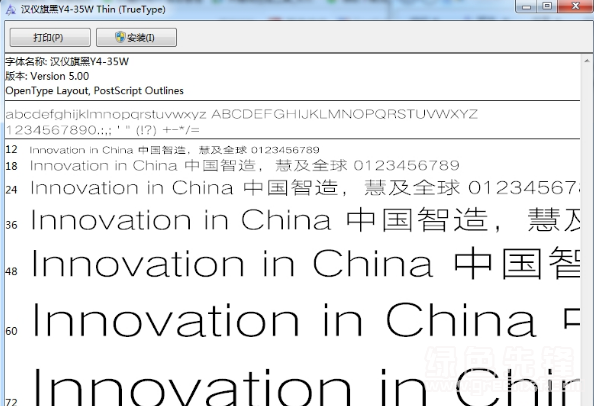Viewport: 594px width, 406px height.
Task: Click the UAC shield icon on install button
Action: pyautogui.click(x=120, y=37)
